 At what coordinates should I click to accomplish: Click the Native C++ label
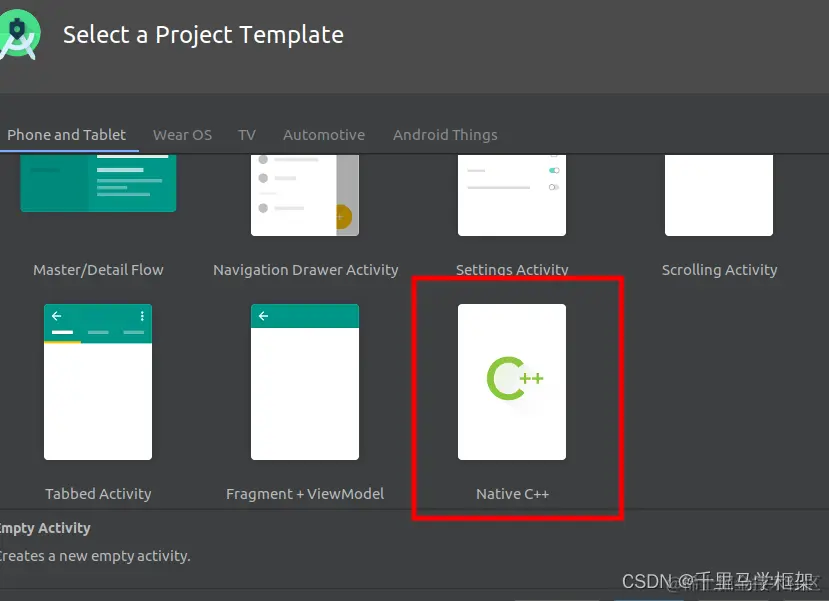[512, 494]
